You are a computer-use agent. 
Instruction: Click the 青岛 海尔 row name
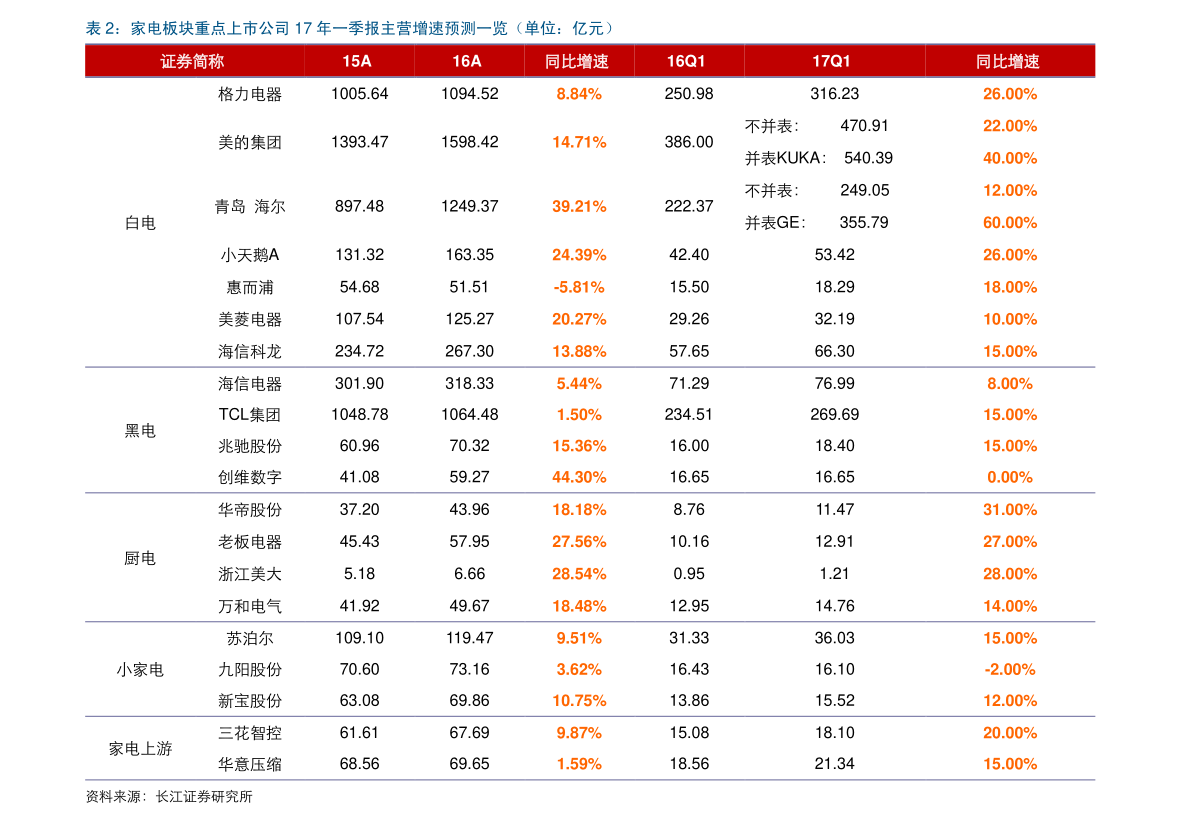click(250, 207)
